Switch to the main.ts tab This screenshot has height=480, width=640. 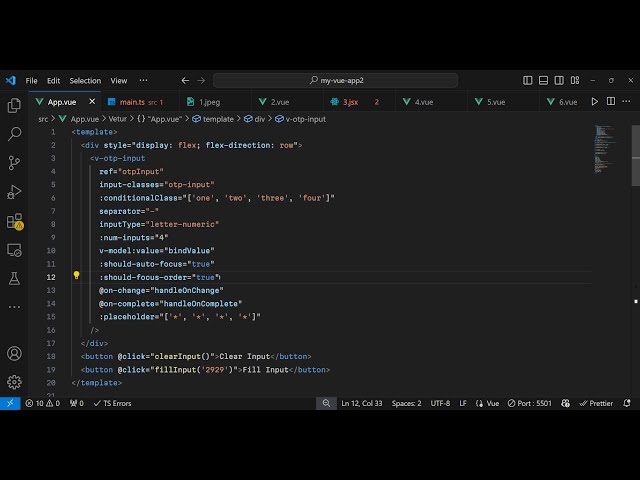click(x=132, y=101)
